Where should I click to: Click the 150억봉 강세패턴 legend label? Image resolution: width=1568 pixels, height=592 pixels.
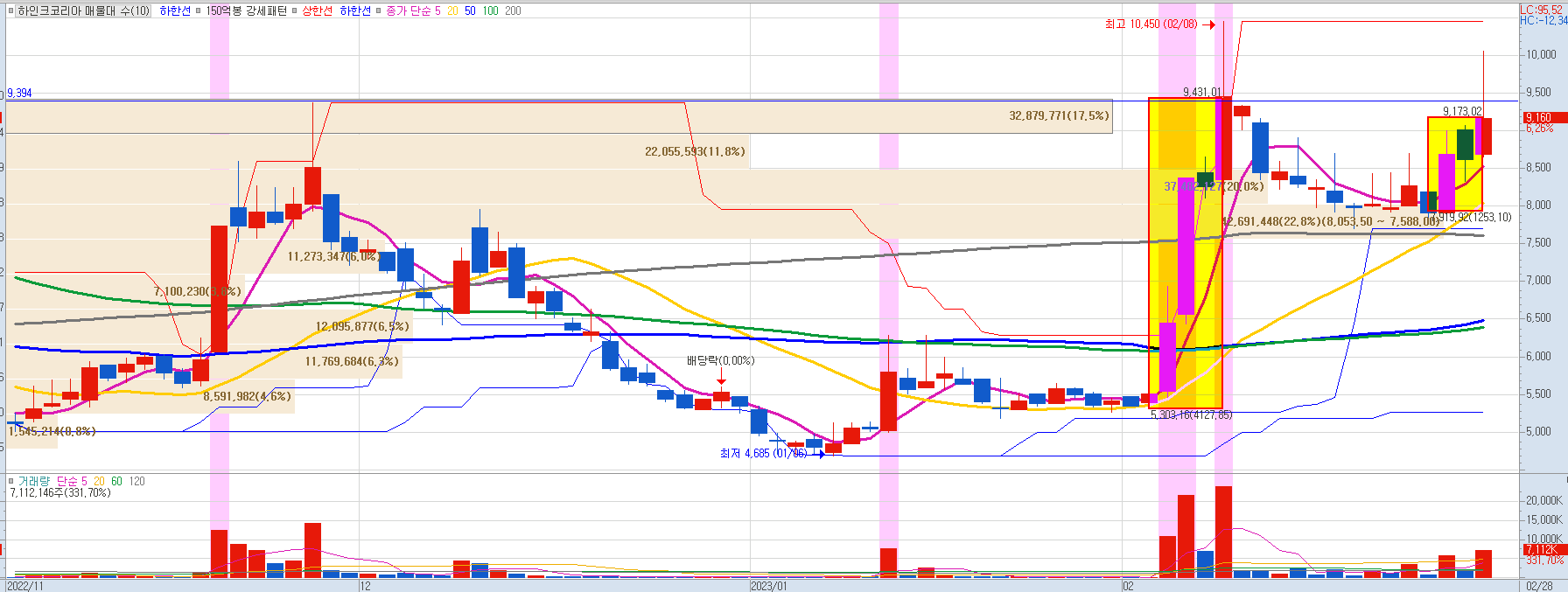click(x=246, y=11)
